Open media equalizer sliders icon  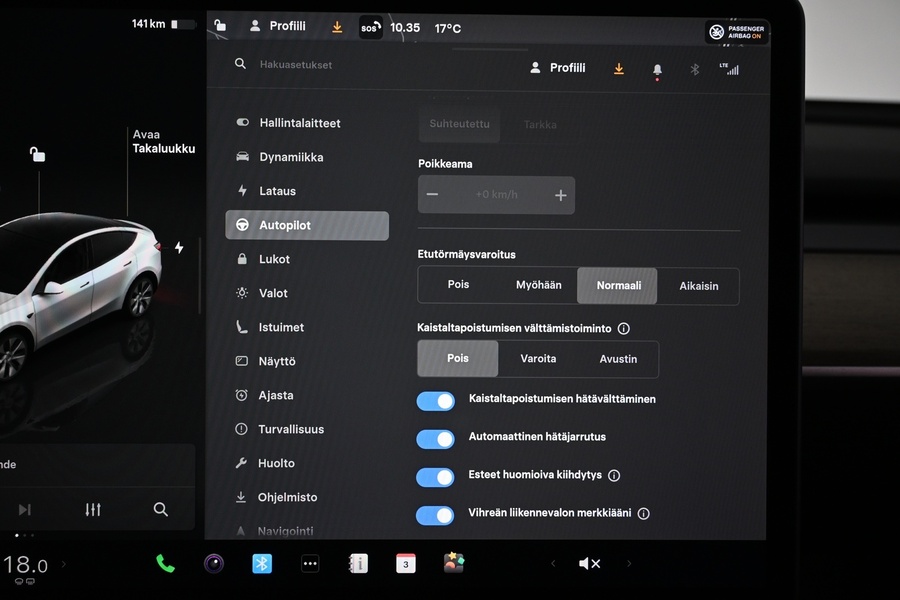click(x=93, y=510)
